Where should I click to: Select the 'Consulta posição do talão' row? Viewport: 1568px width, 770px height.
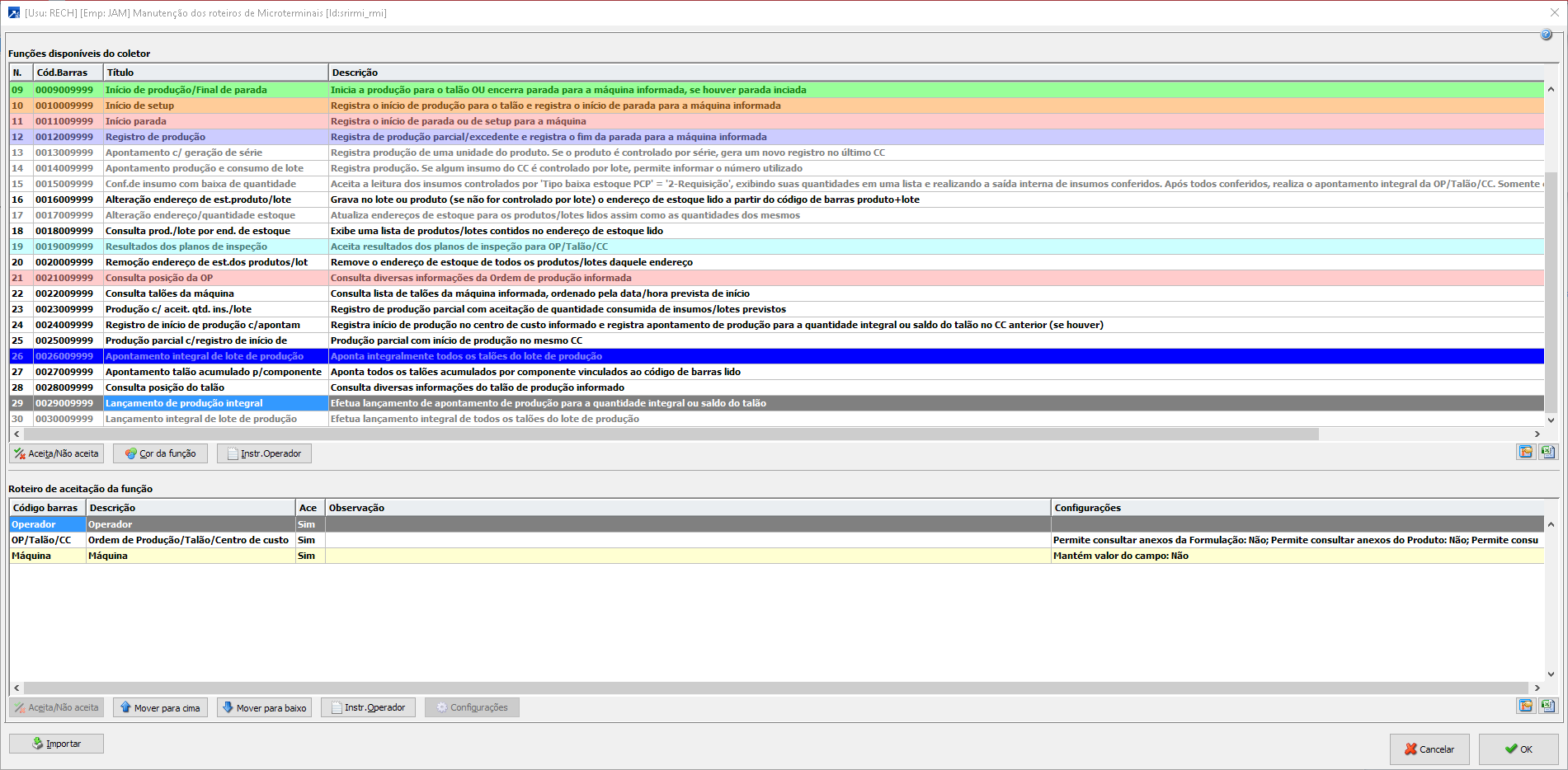tap(776, 387)
